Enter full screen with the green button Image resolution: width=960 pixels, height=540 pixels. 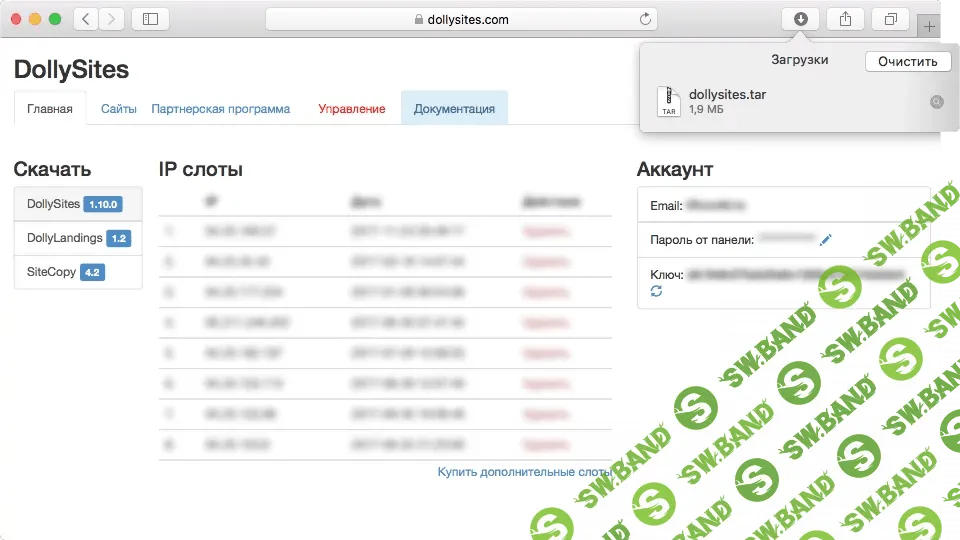55,19
